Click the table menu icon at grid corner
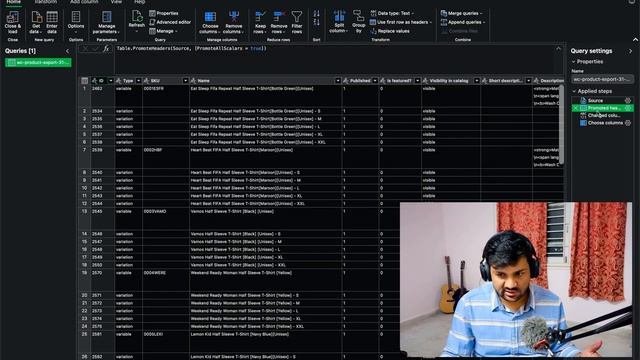The width and height of the screenshot is (640, 360). pos(84,81)
